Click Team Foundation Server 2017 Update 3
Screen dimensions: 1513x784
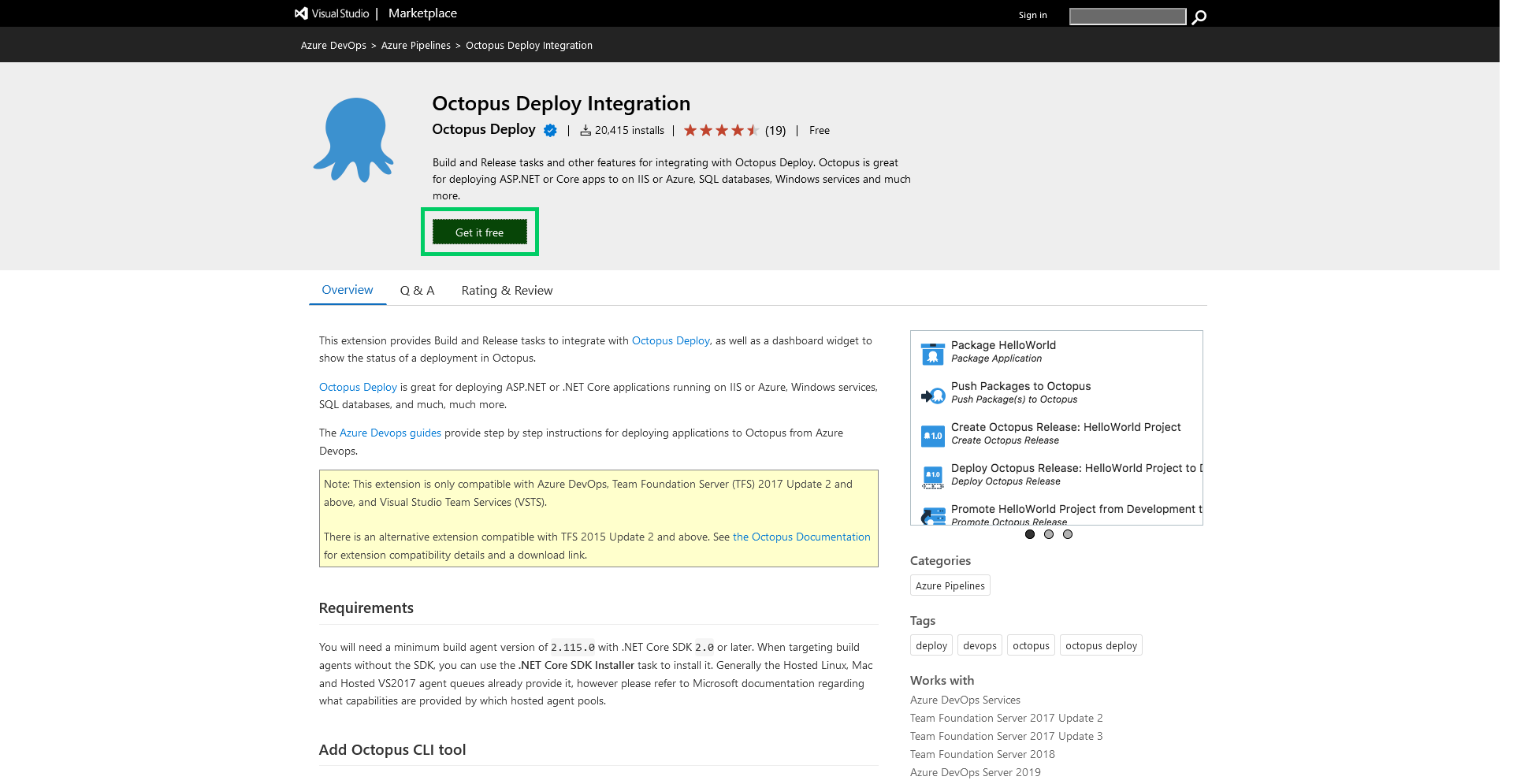1006,736
